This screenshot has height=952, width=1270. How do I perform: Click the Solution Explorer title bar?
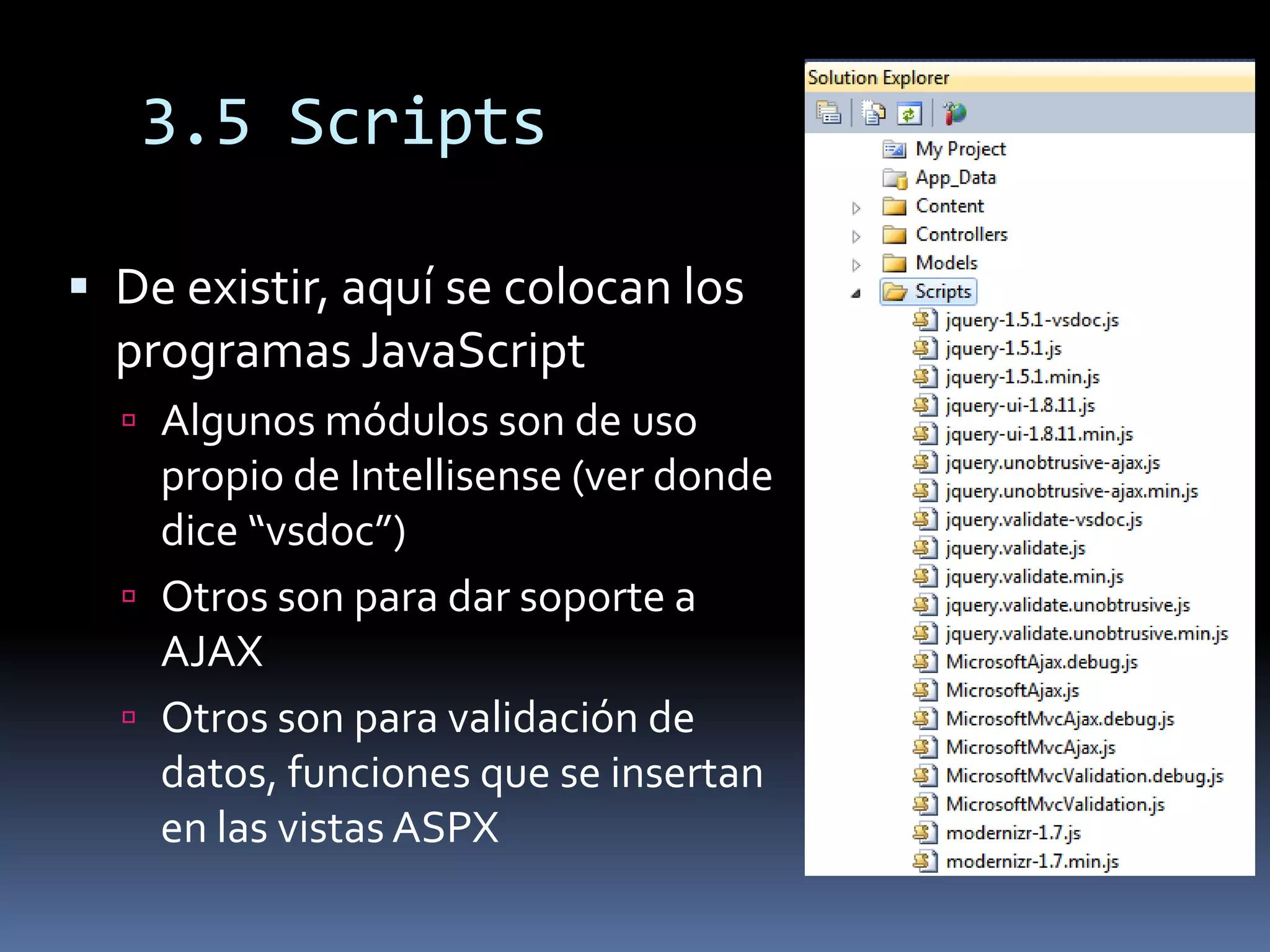click(x=1029, y=78)
